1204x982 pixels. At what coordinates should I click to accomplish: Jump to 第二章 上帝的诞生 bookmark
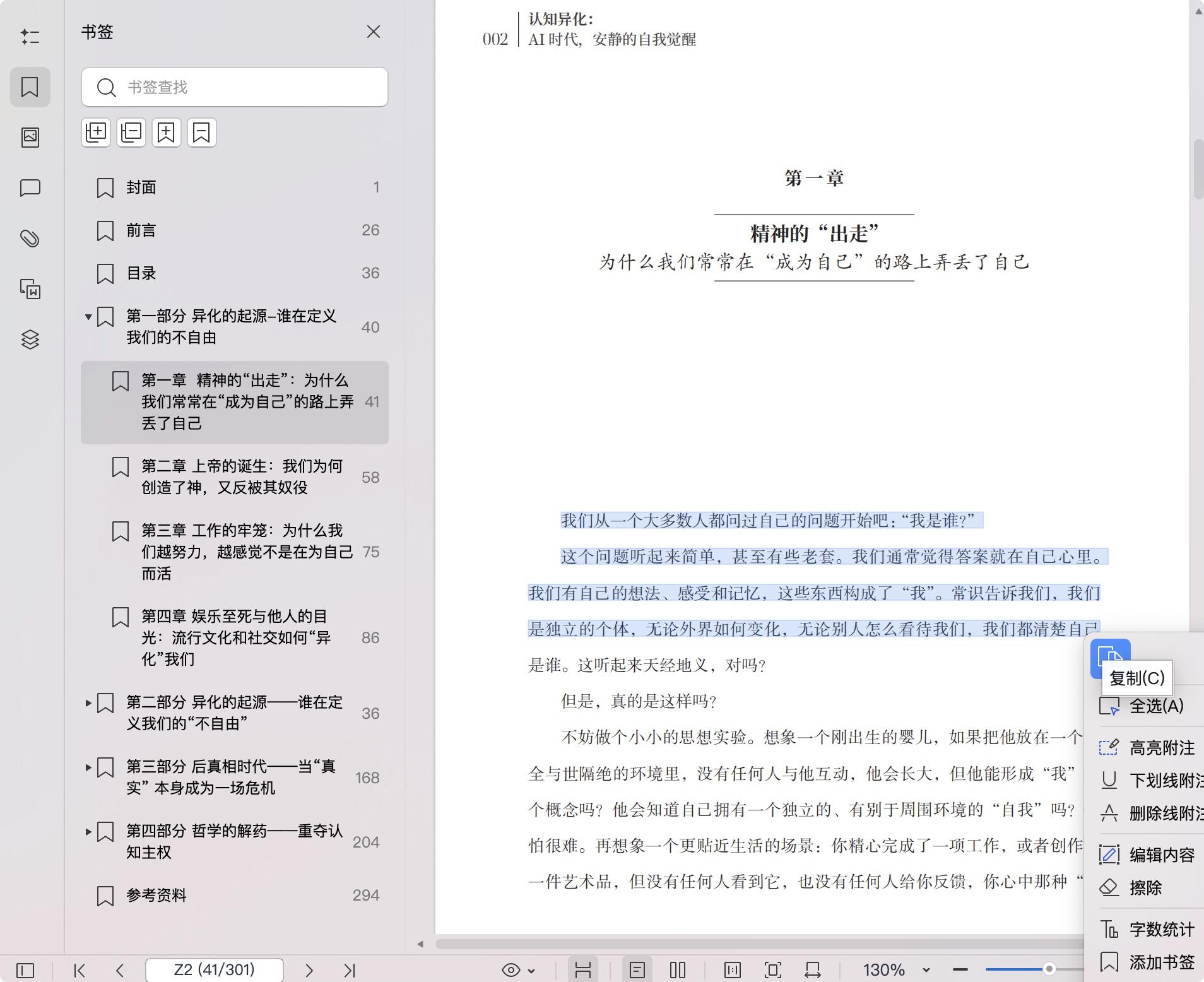234,477
